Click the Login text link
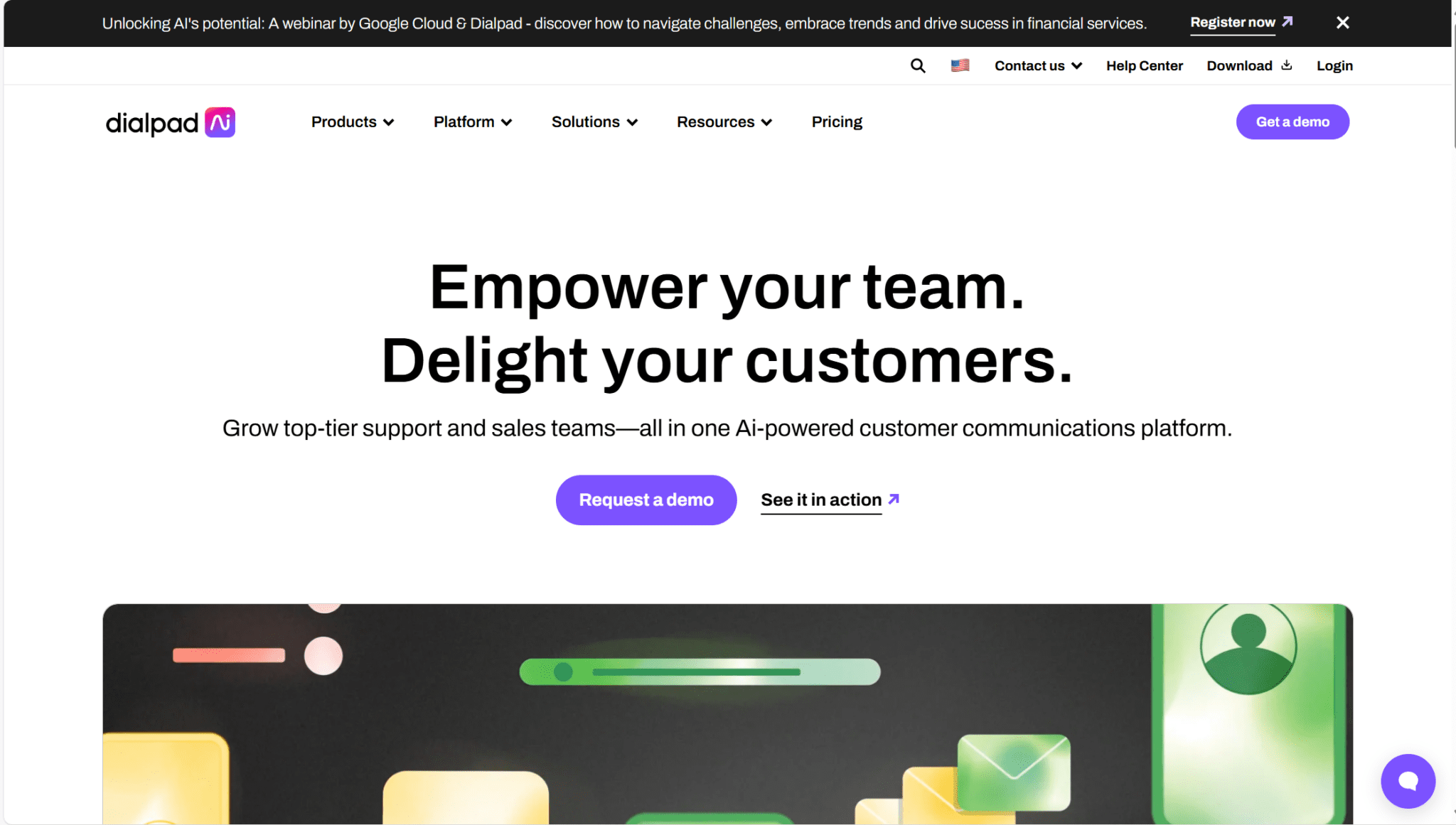The width and height of the screenshot is (1456, 825). (1335, 65)
